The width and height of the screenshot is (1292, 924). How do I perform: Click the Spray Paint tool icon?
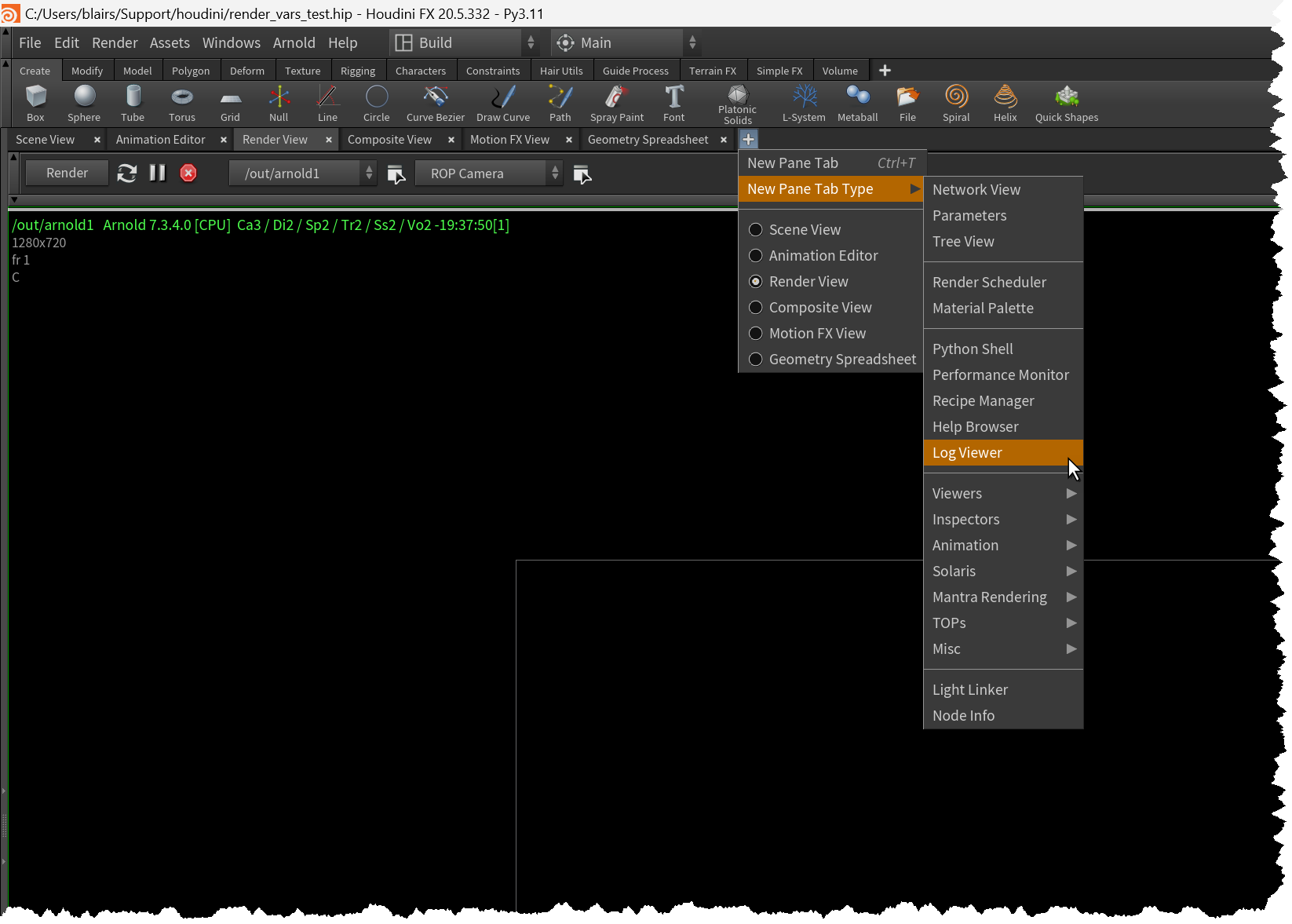pyautogui.click(x=616, y=104)
